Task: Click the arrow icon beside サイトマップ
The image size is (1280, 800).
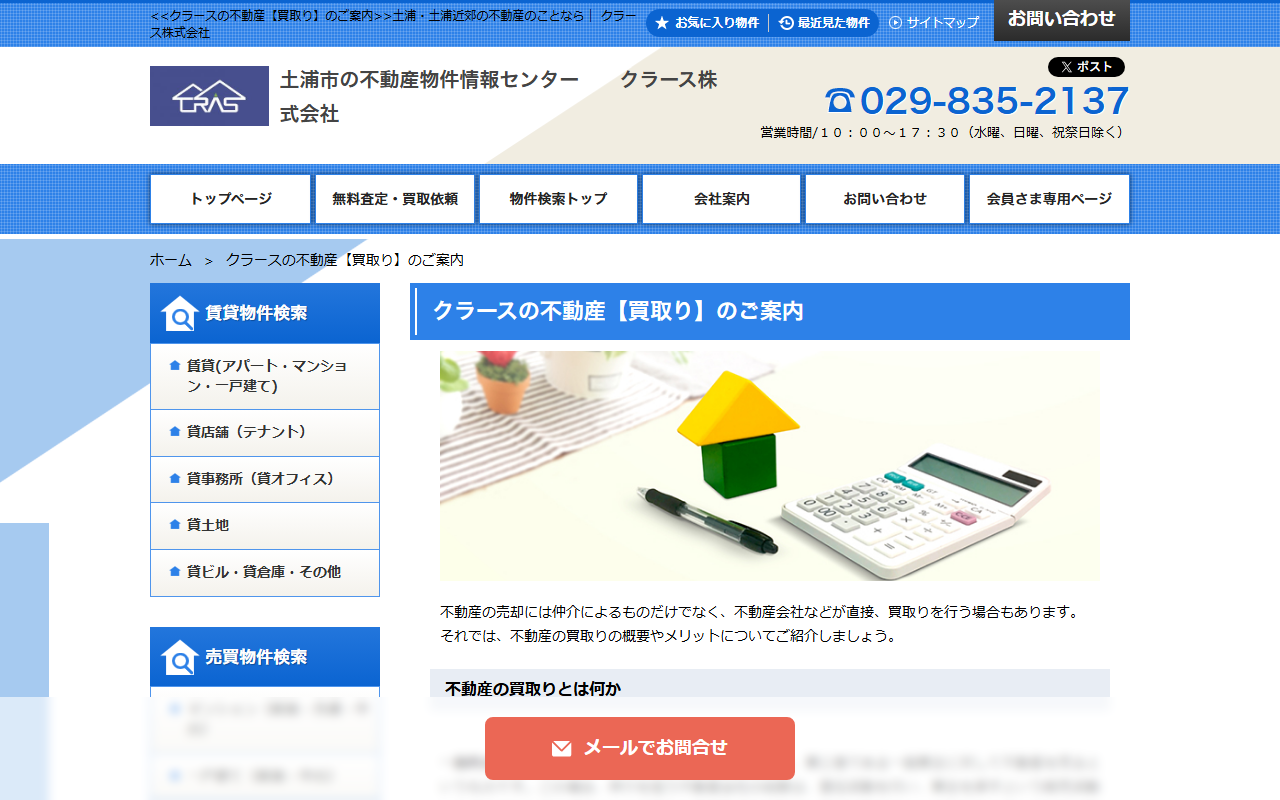Action: point(895,22)
